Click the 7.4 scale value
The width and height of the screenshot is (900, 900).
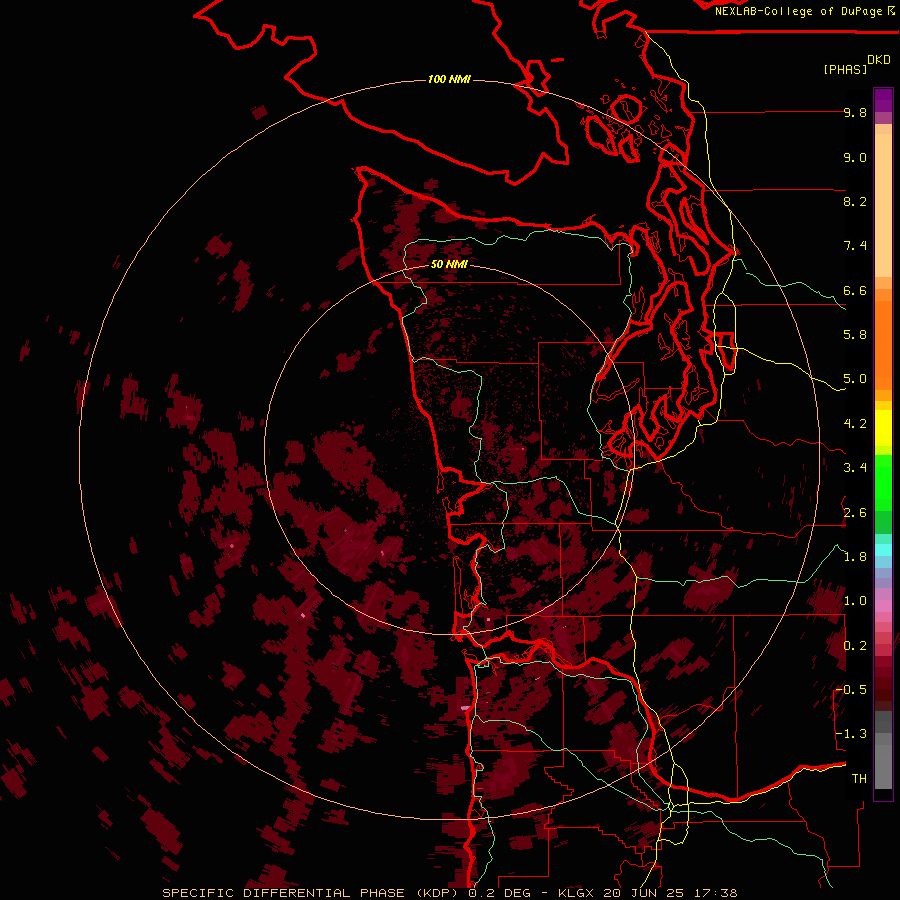coord(855,246)
